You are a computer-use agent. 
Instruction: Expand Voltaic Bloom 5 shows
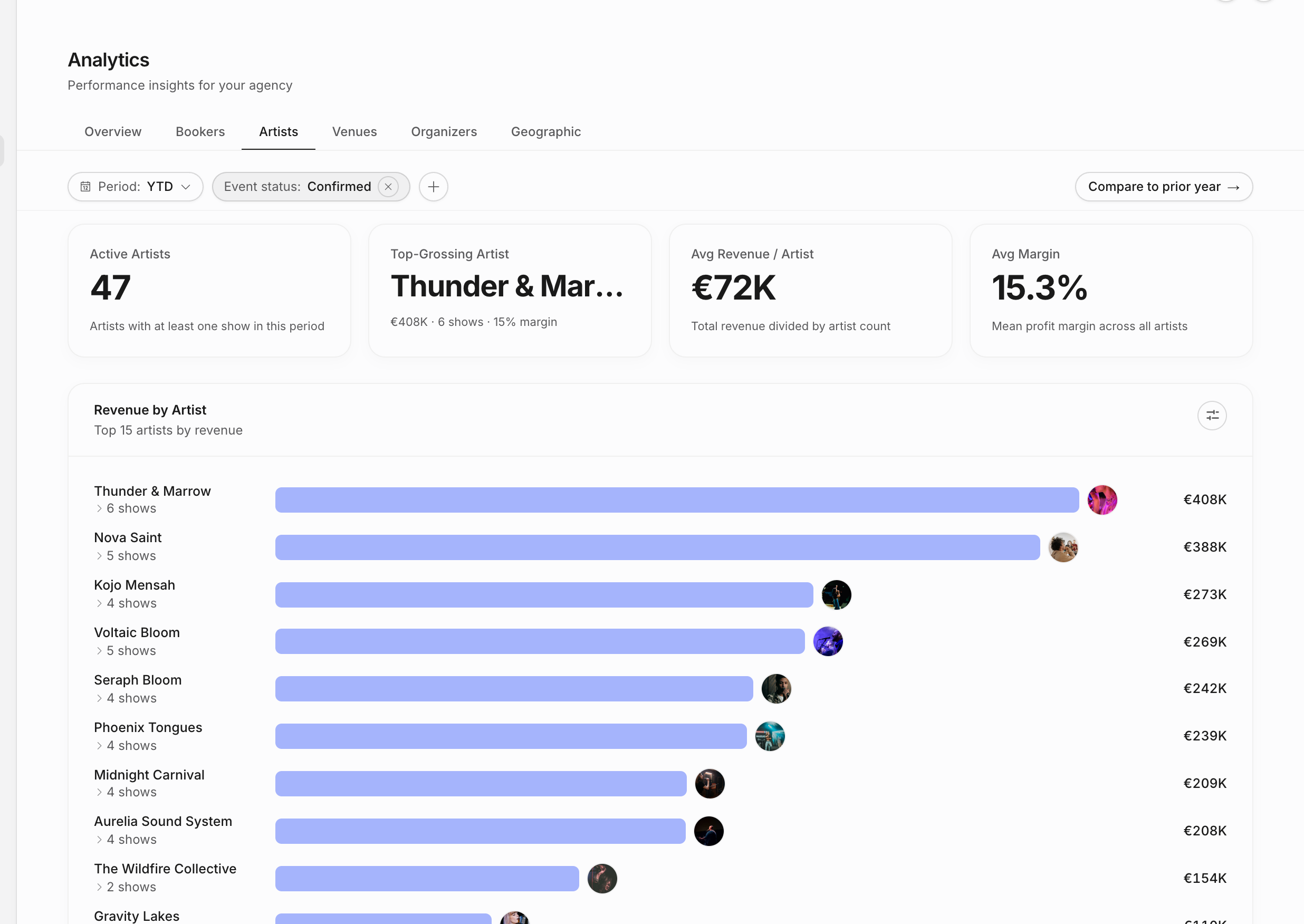coord(126,650)
